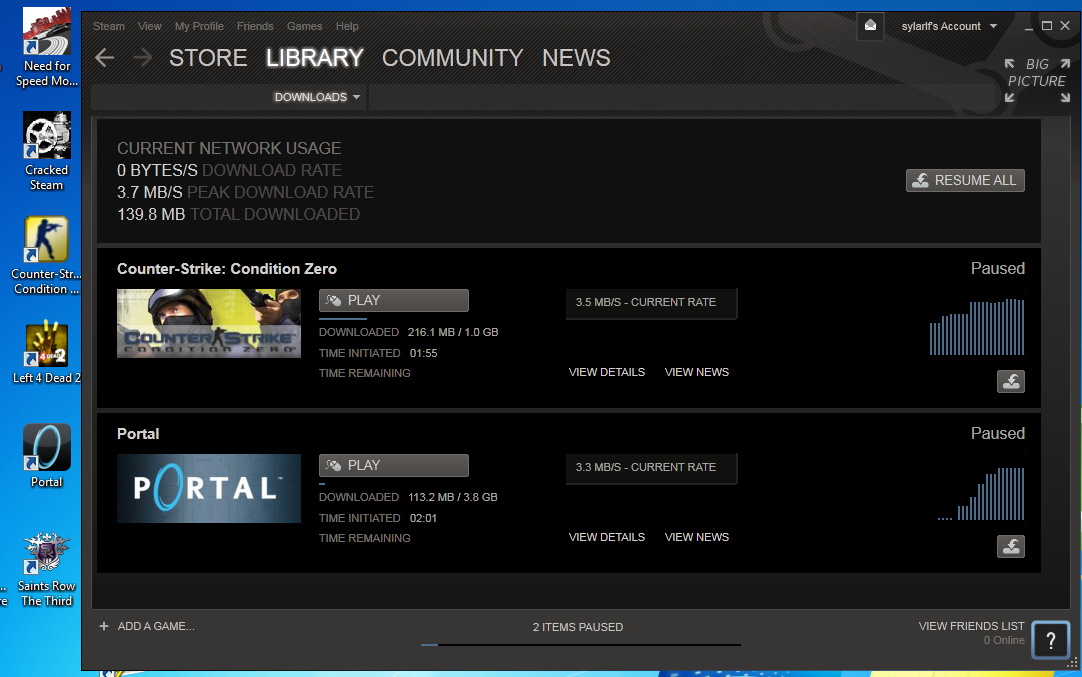Select Left 4 Dead 2 desktop icon
This screenshot has width=1082, height=677.
46,352
